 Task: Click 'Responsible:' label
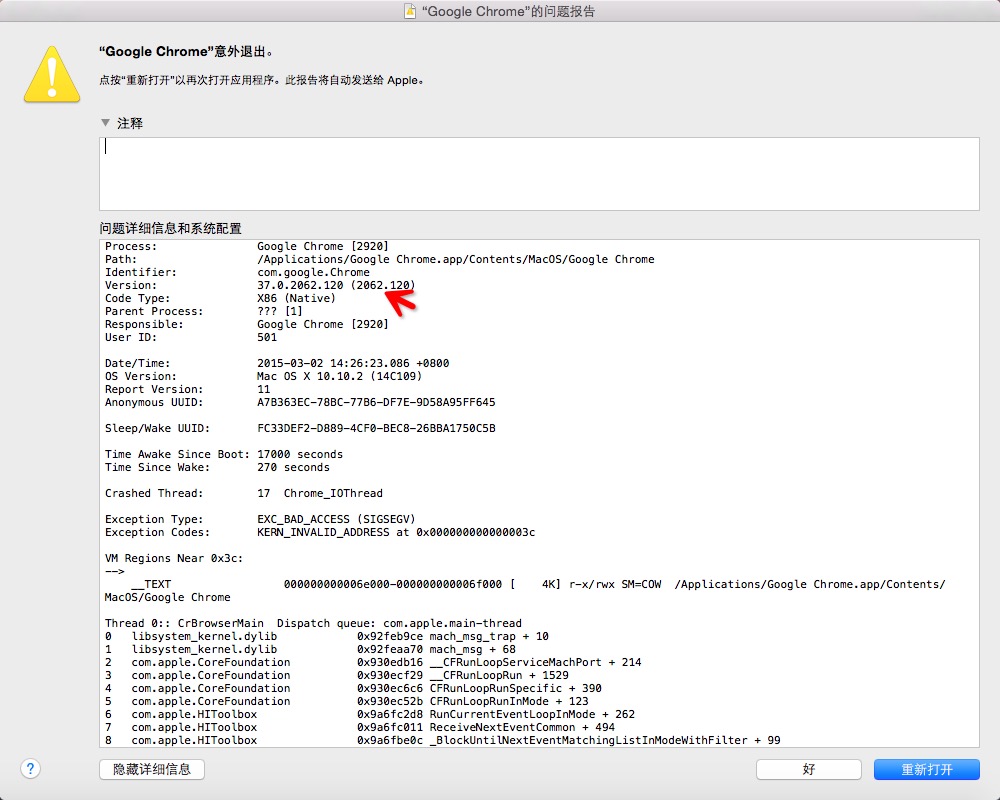[144, 324]
